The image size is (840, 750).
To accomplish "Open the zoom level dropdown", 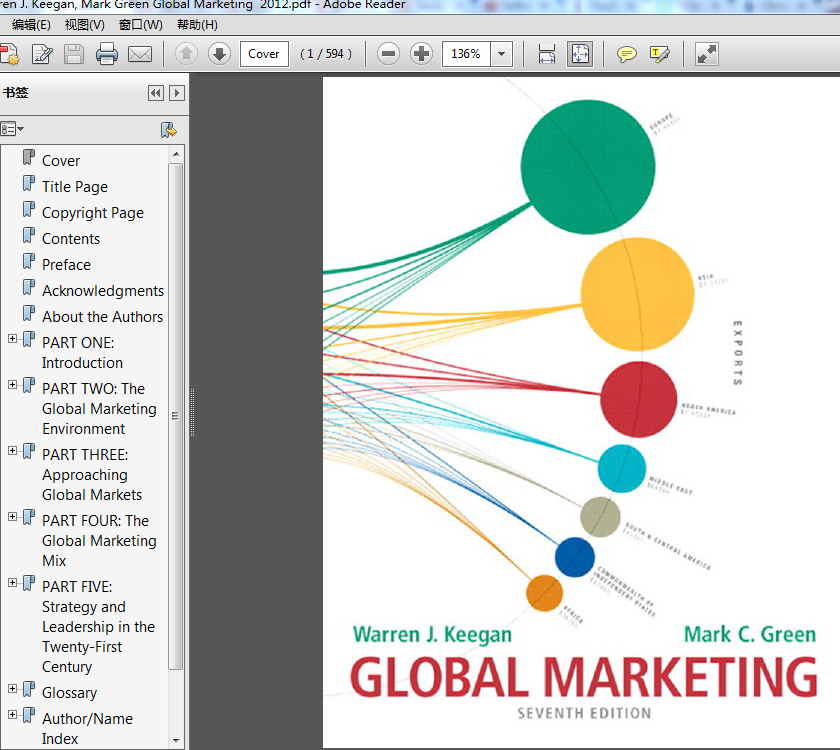I will [x=502, y=54].
